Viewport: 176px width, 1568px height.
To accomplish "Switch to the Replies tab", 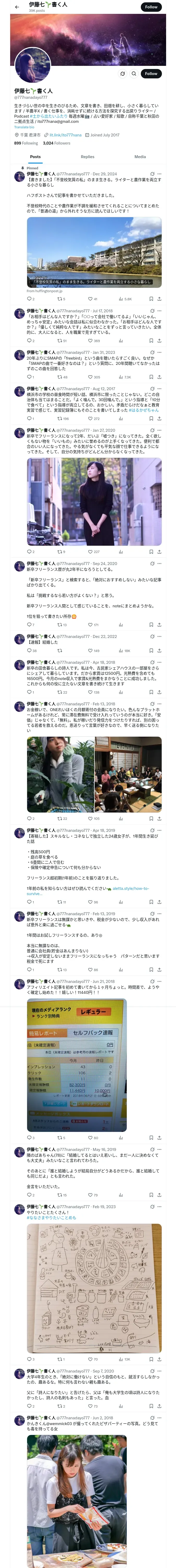I will 87,157.
